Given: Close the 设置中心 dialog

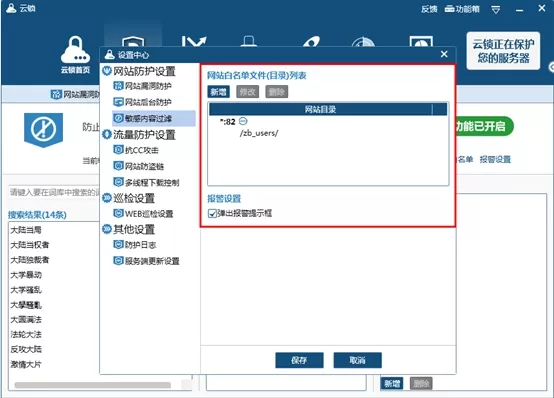Looking at the screenshot, I should coord(444,54).
